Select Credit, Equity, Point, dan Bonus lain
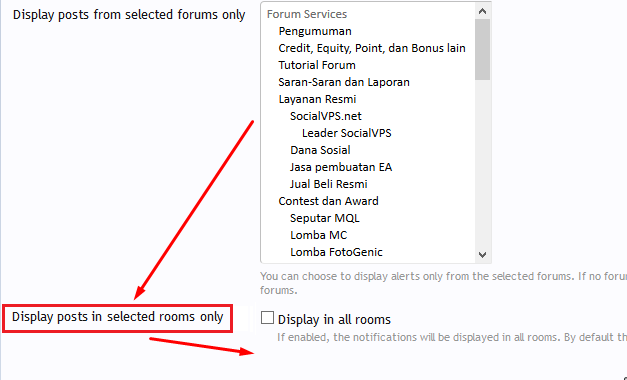 tap(372, 48)
